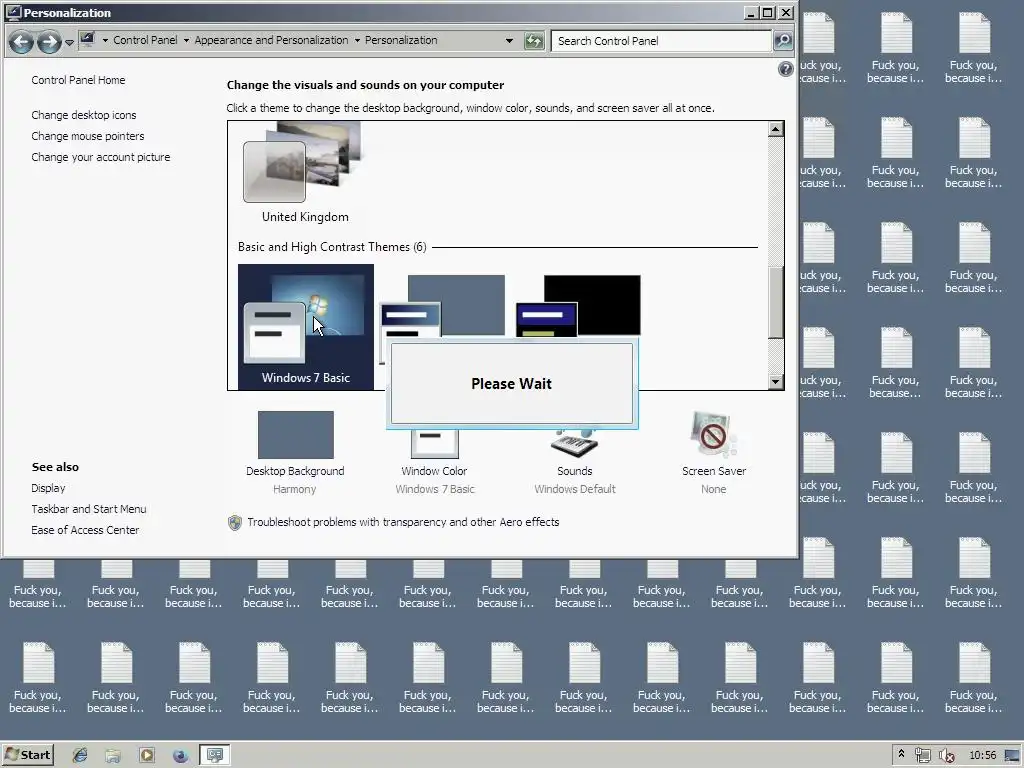Open Troubleshoot problems with transparency link
The image size is (1024, 768).
click(x=403, y=522)
